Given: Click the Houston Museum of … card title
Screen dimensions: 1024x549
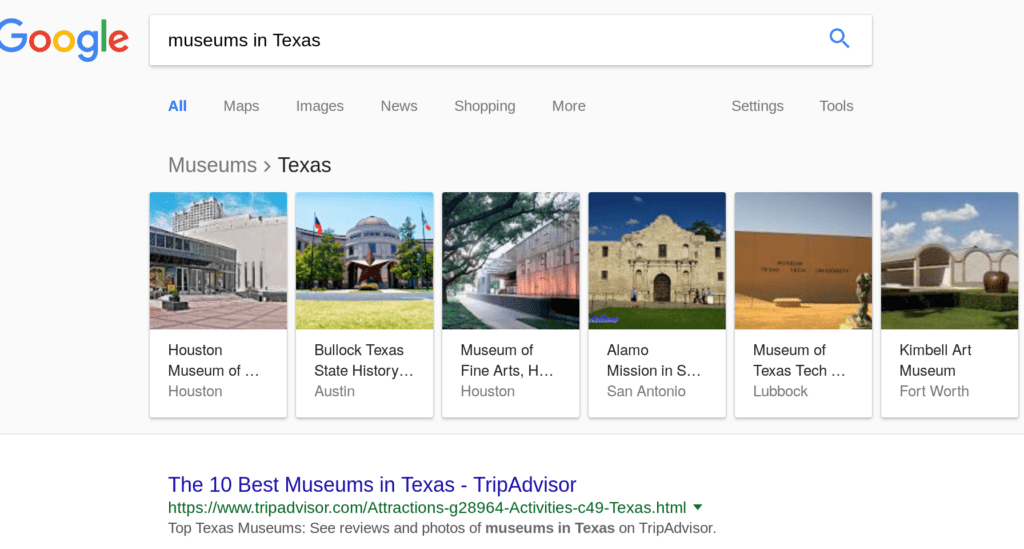Looking at the screenshot, I should [214, 360].
